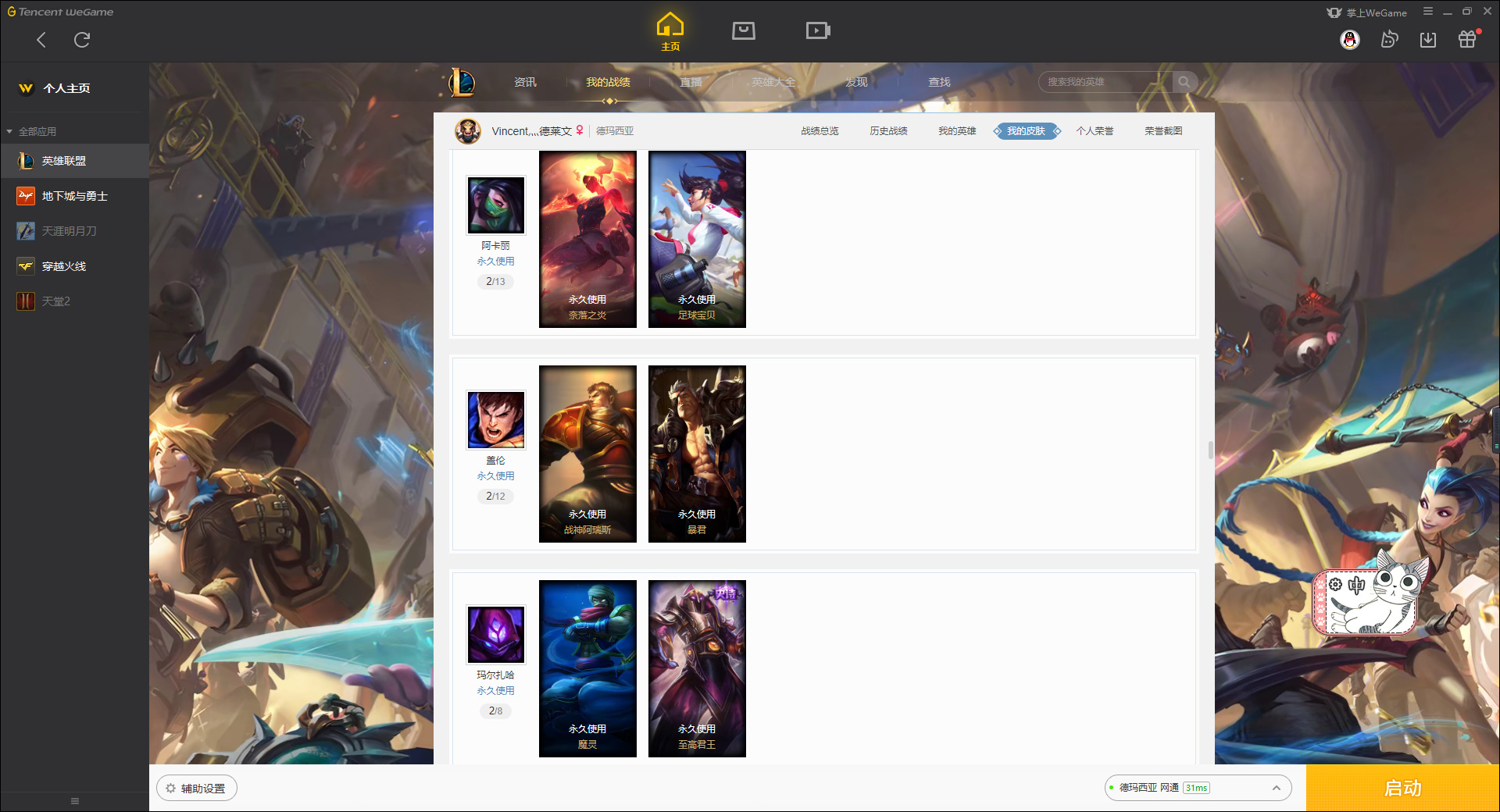Select 英雄联盟 in the sidebar

[74, 161]
